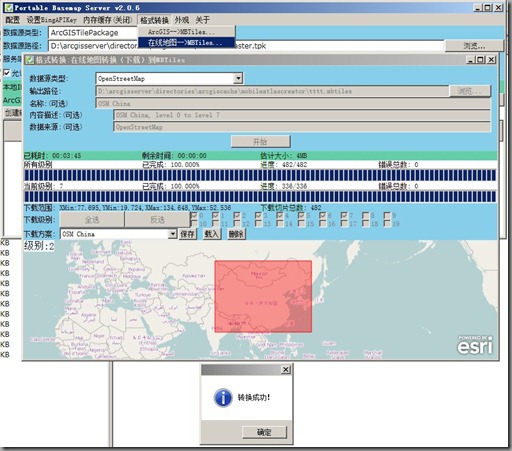Open the 格式转换 menu

click(x=154, y=20)
